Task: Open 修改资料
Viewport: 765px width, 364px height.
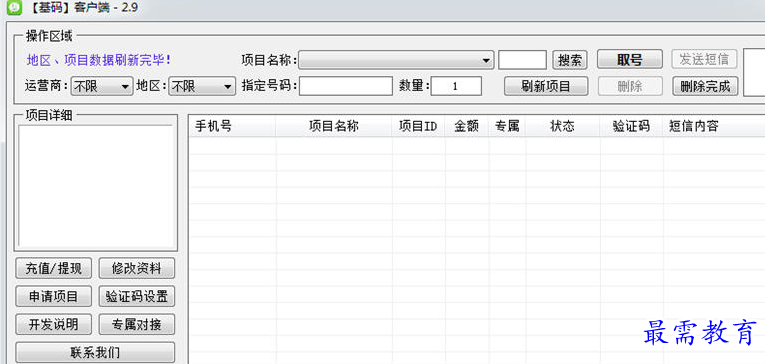Action: click(137, 268)
